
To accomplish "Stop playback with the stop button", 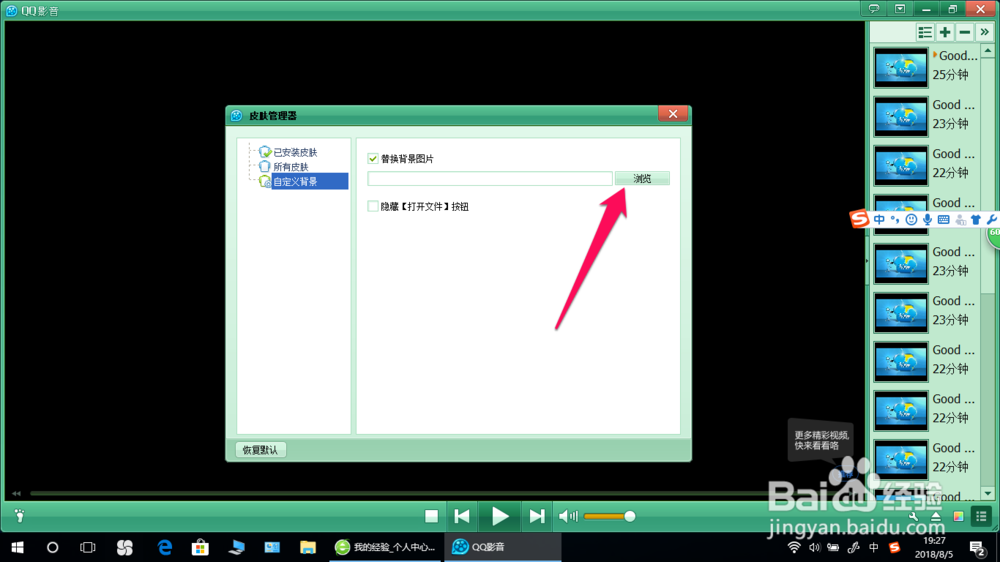I will pos(432,516).
